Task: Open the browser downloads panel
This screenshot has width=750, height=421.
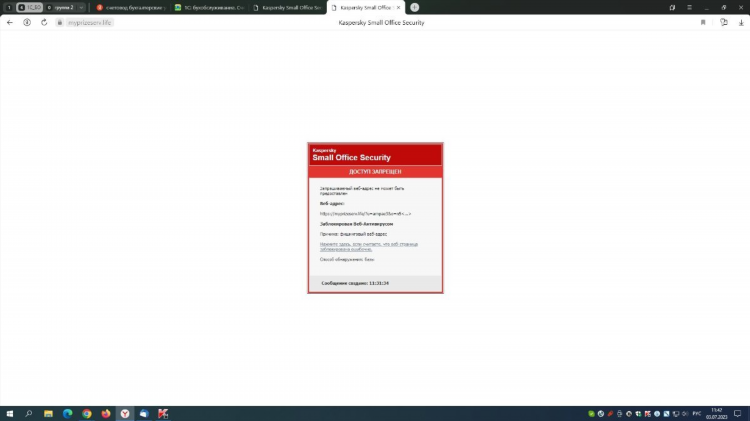Action: pos(741,22)
